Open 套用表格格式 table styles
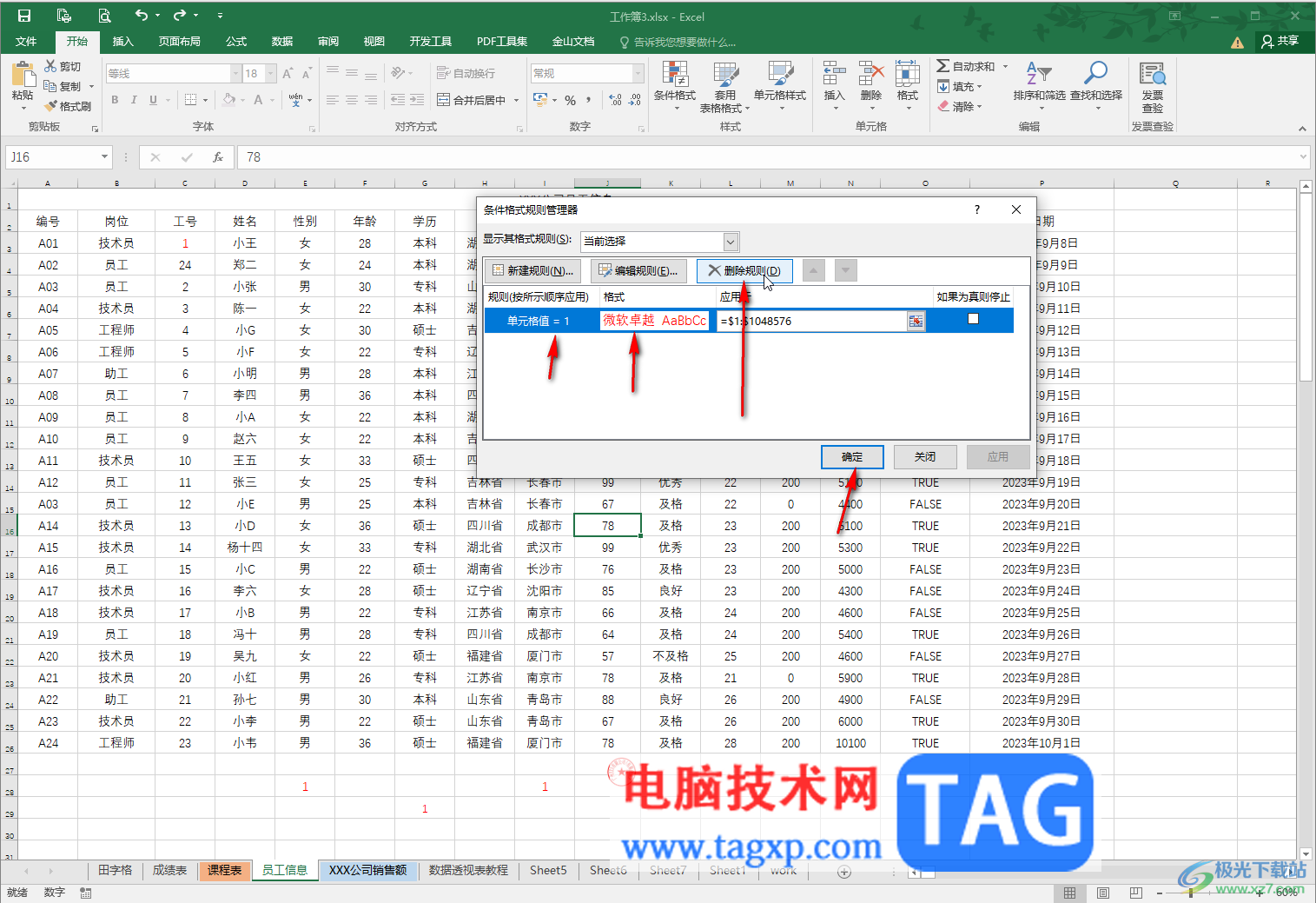 tap(724, 87)
